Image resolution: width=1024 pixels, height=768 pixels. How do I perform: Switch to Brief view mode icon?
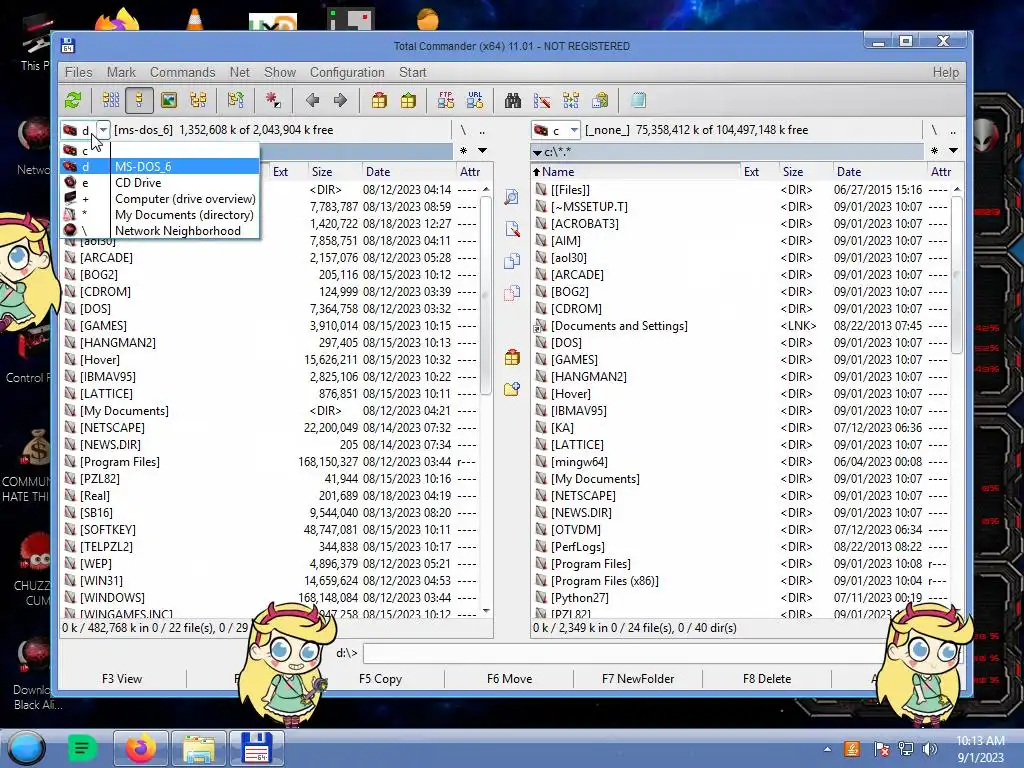coord(110,101)
